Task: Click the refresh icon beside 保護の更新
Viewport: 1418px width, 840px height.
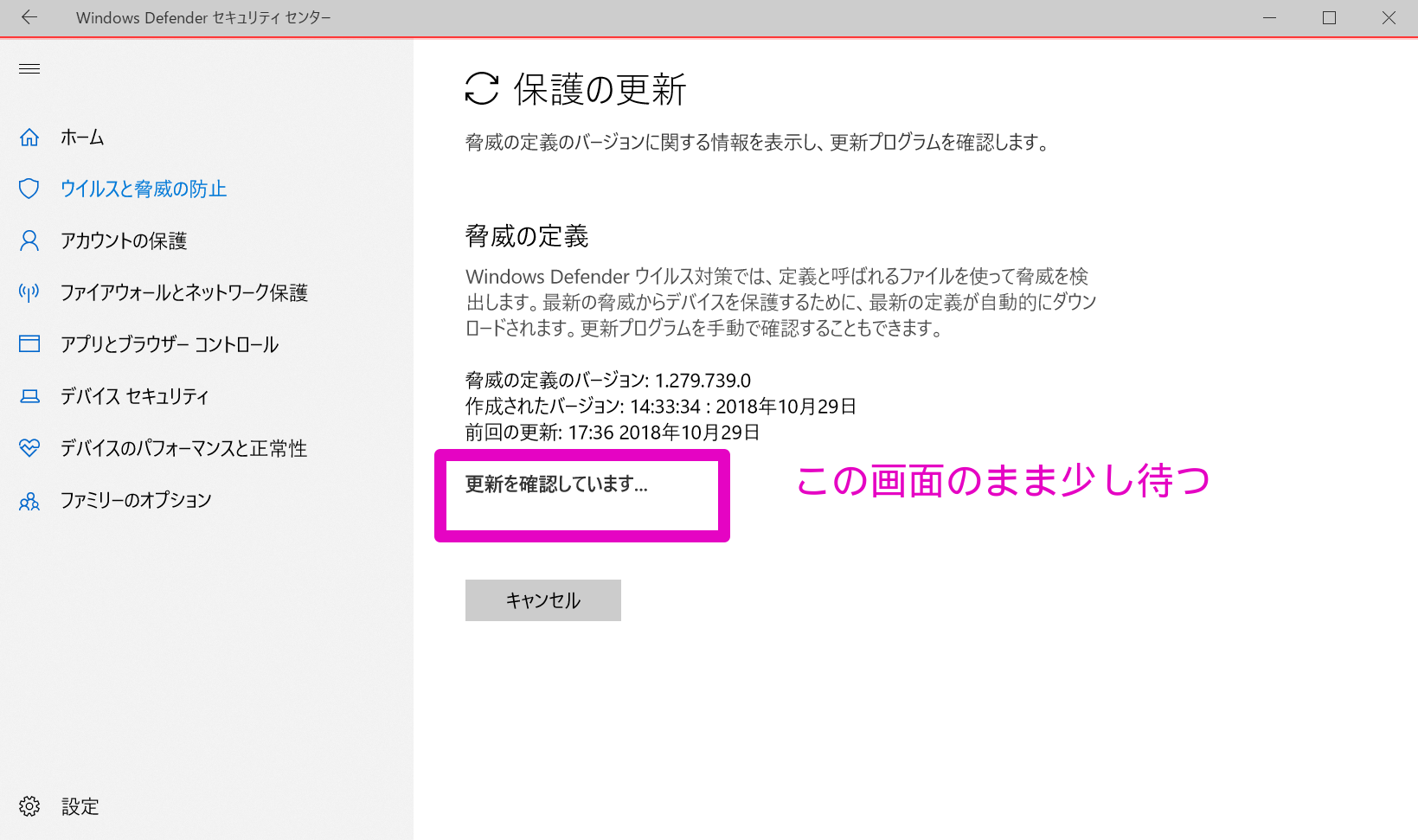Action: (x=482, y=88)
